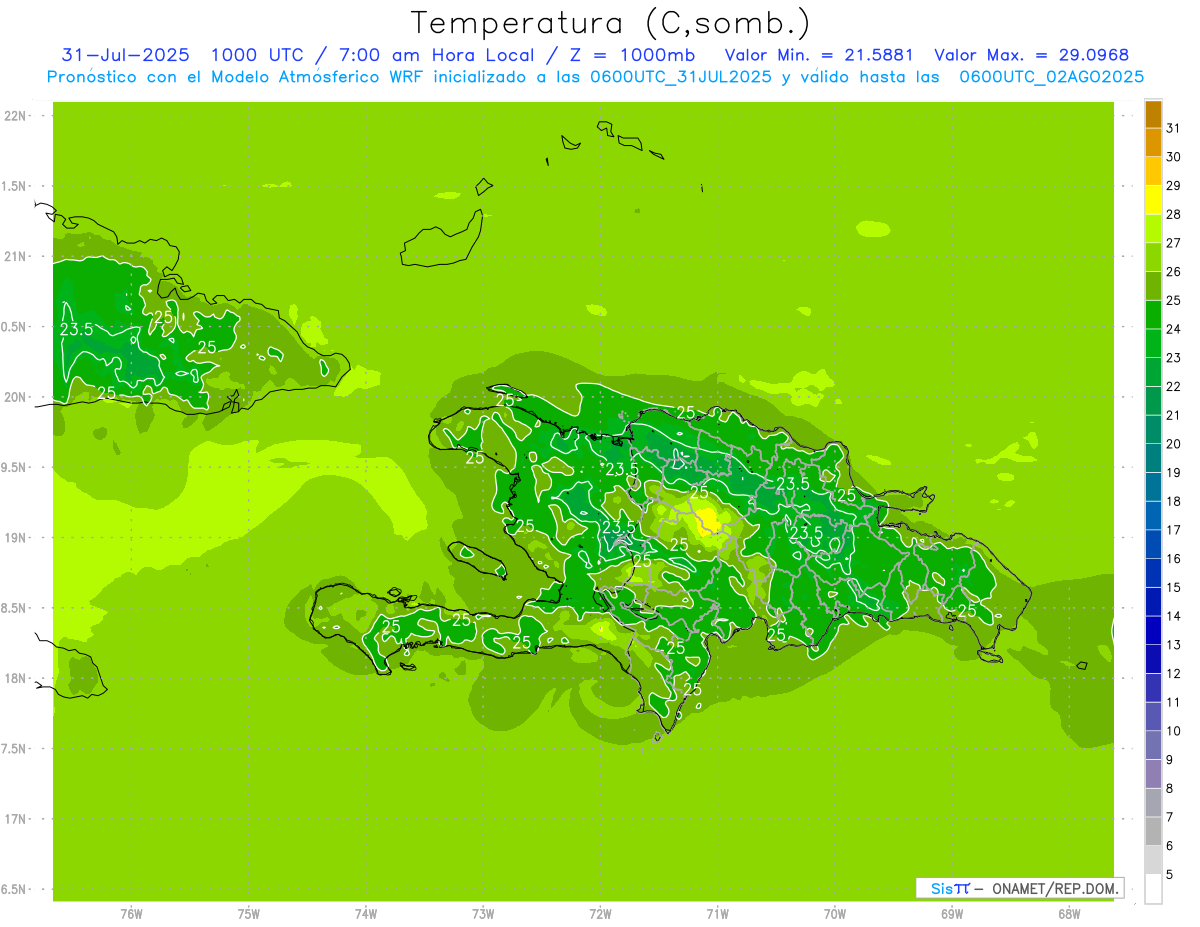Pick the blue swatch between 16 and 17
This screenshot has width=1200, height=927.
point(1153,544)
